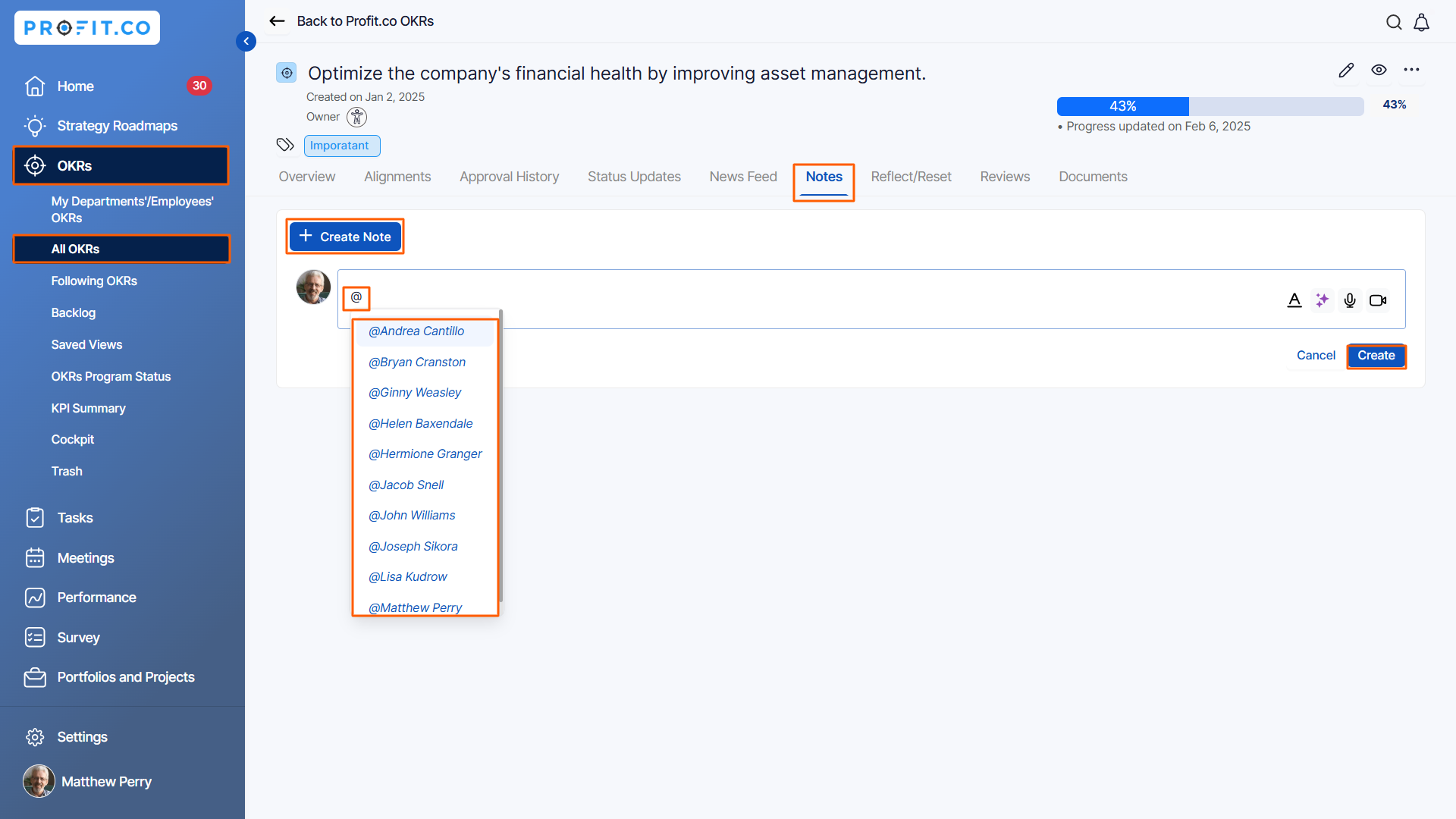Open KPI Summary in sidebar

click(x=88, y=408)
